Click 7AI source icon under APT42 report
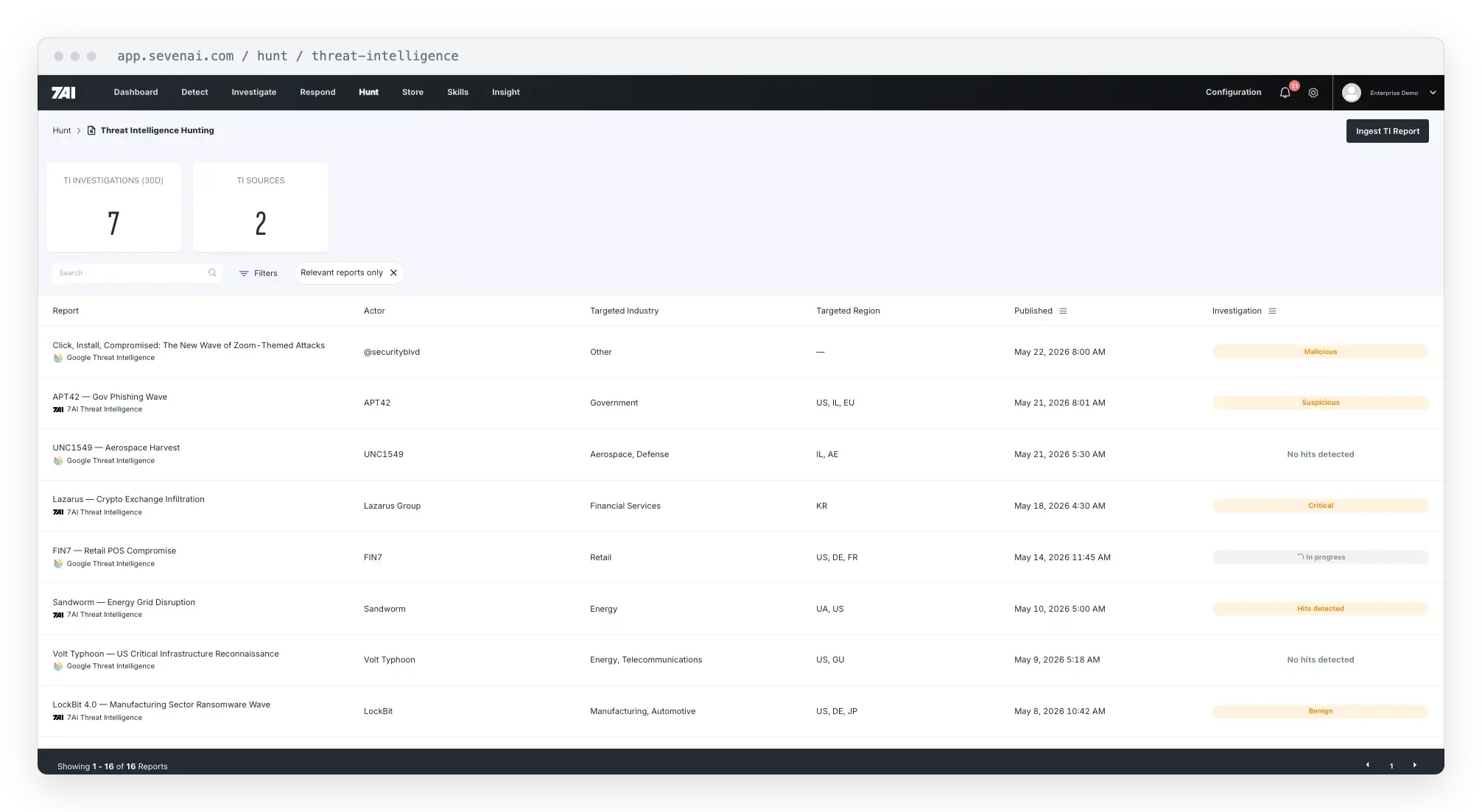Screen dimensions: 1482x812 tap(57, 409)
